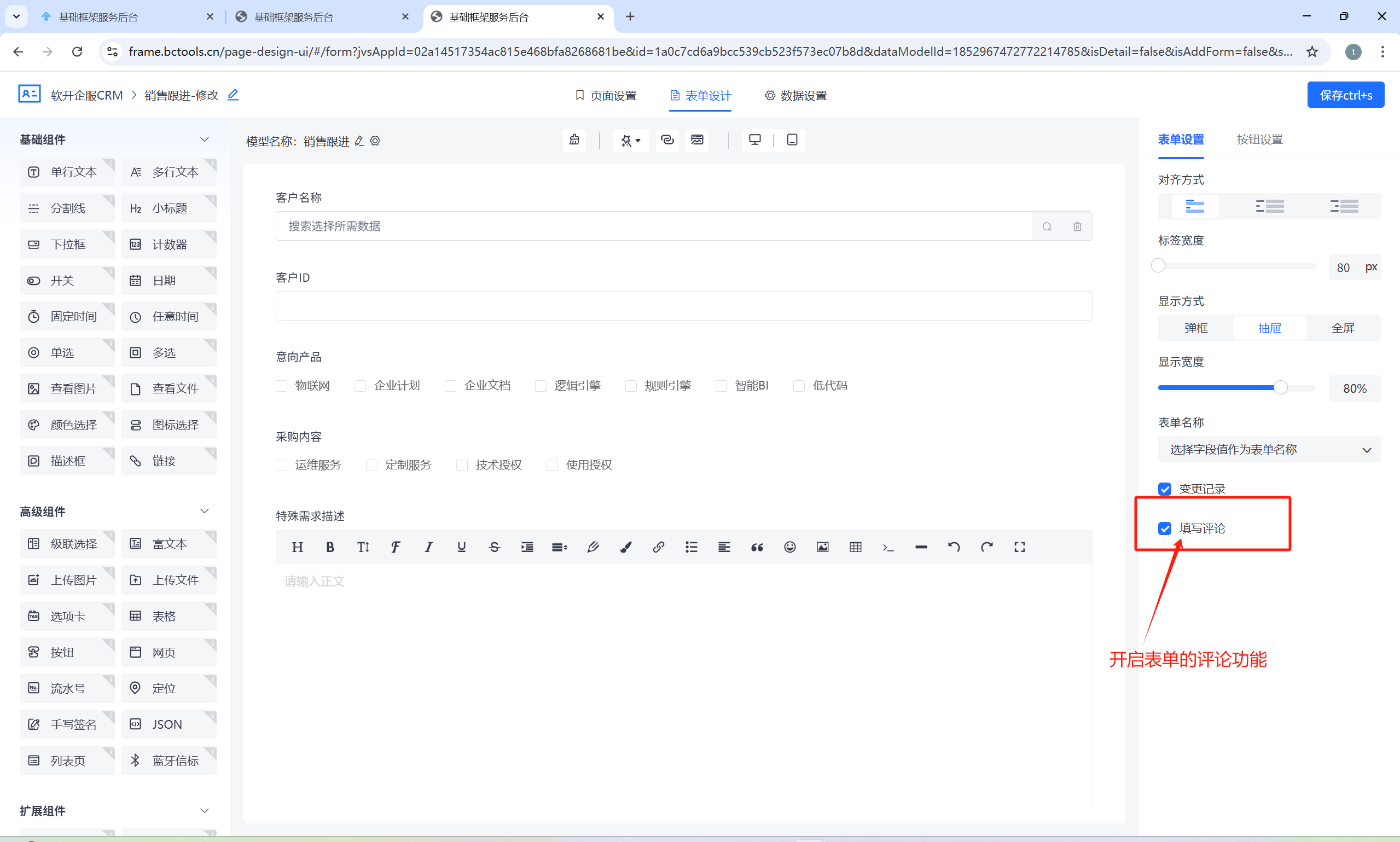Click the gear icon beside 模型名称
The height and width of the screenshot is (842, 1400).
click(375, 141)
